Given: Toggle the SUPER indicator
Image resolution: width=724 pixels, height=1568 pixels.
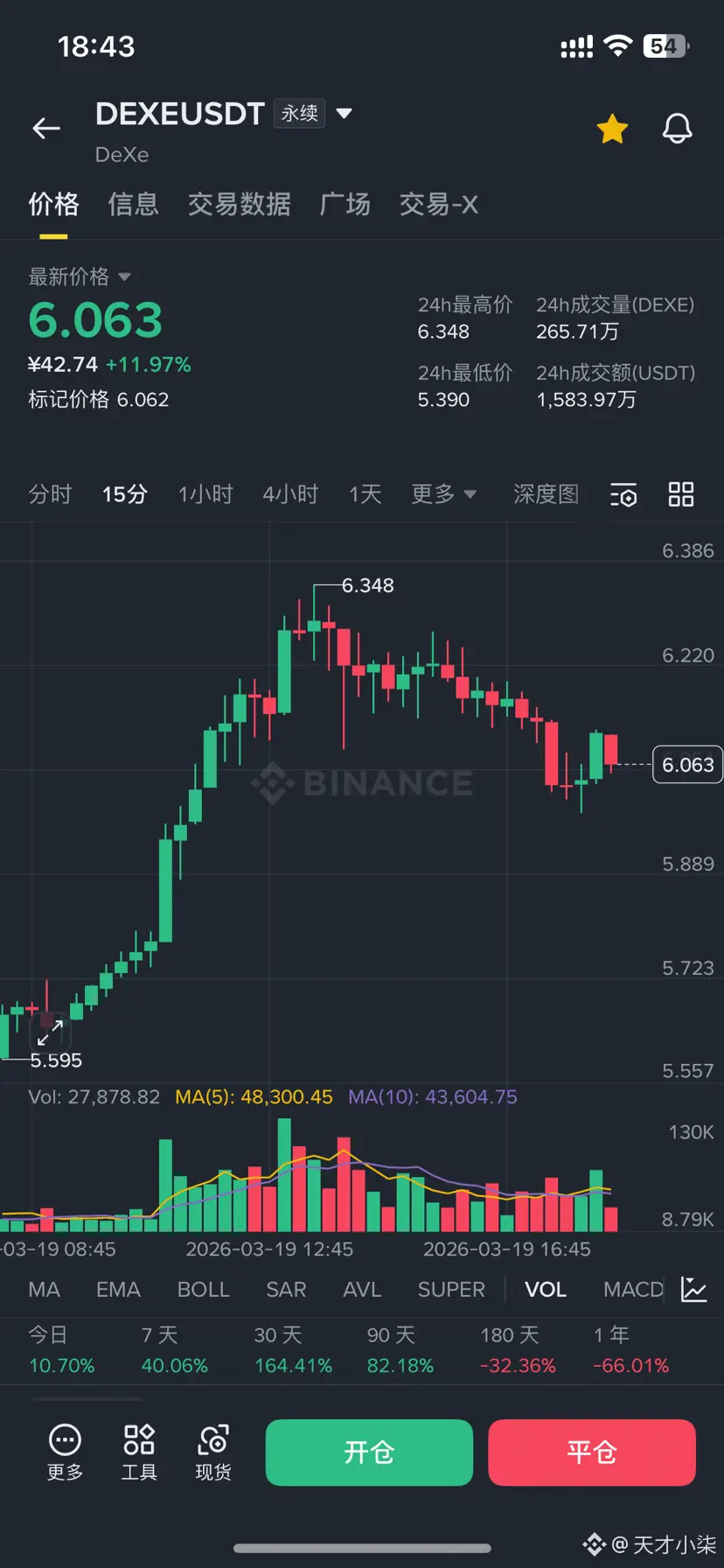Looking at the screenshot, I should click(451, 1289).
